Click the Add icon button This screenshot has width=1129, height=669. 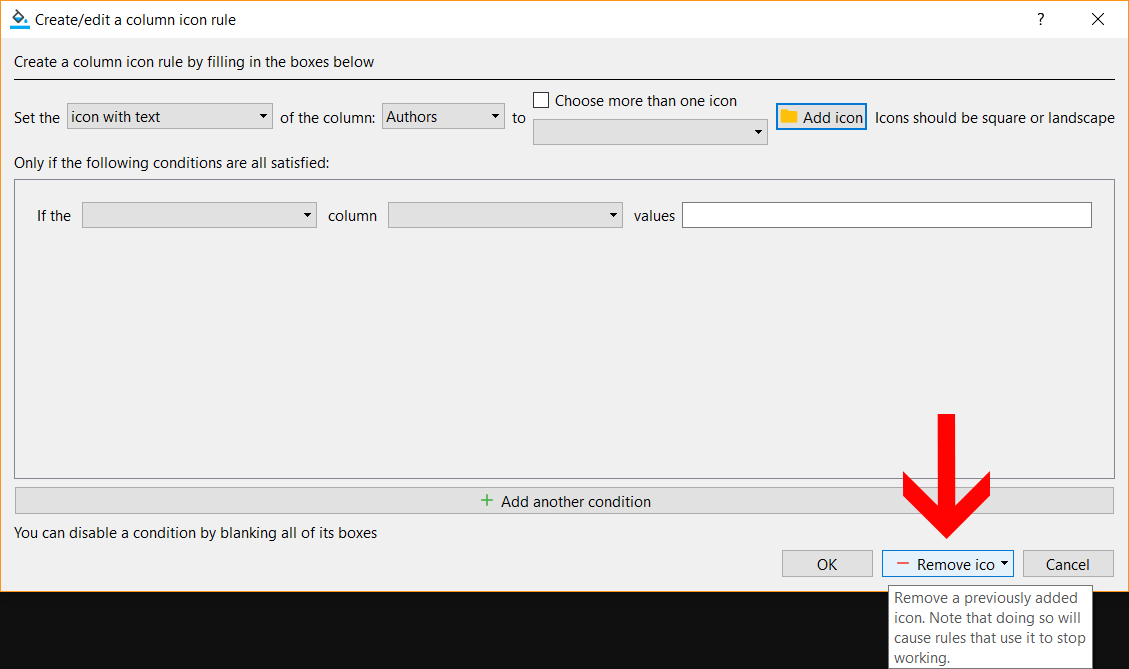[x=822, y=117]
